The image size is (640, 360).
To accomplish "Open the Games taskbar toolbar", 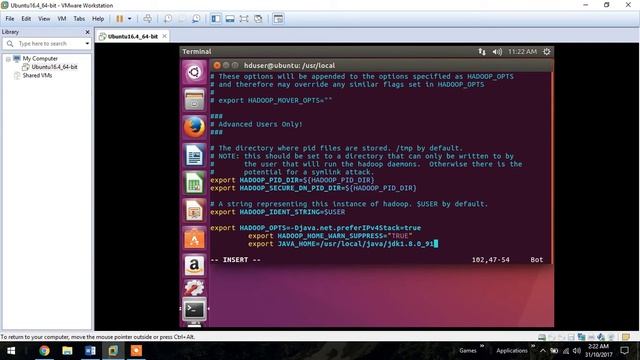I will [x=468, y=351].
